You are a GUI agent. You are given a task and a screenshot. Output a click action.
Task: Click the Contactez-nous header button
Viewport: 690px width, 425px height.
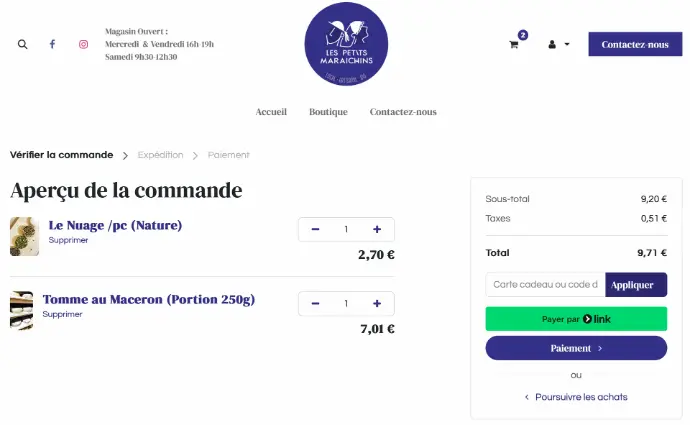coord(635,44)
